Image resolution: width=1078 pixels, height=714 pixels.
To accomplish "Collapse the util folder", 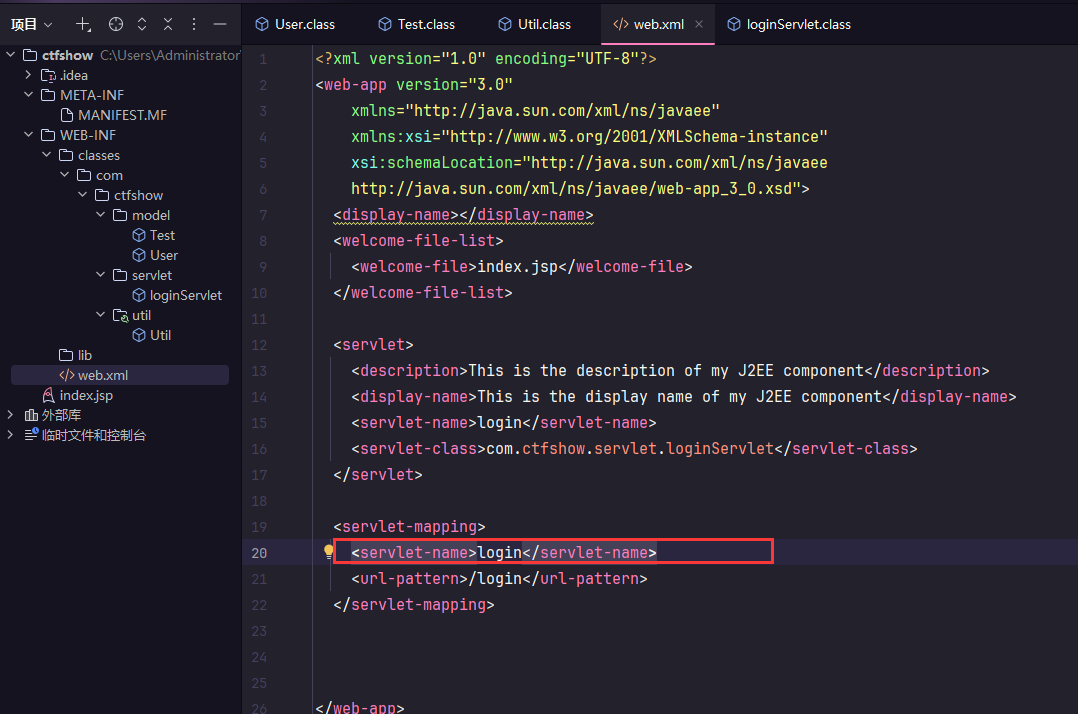I will tap(100, 315).
